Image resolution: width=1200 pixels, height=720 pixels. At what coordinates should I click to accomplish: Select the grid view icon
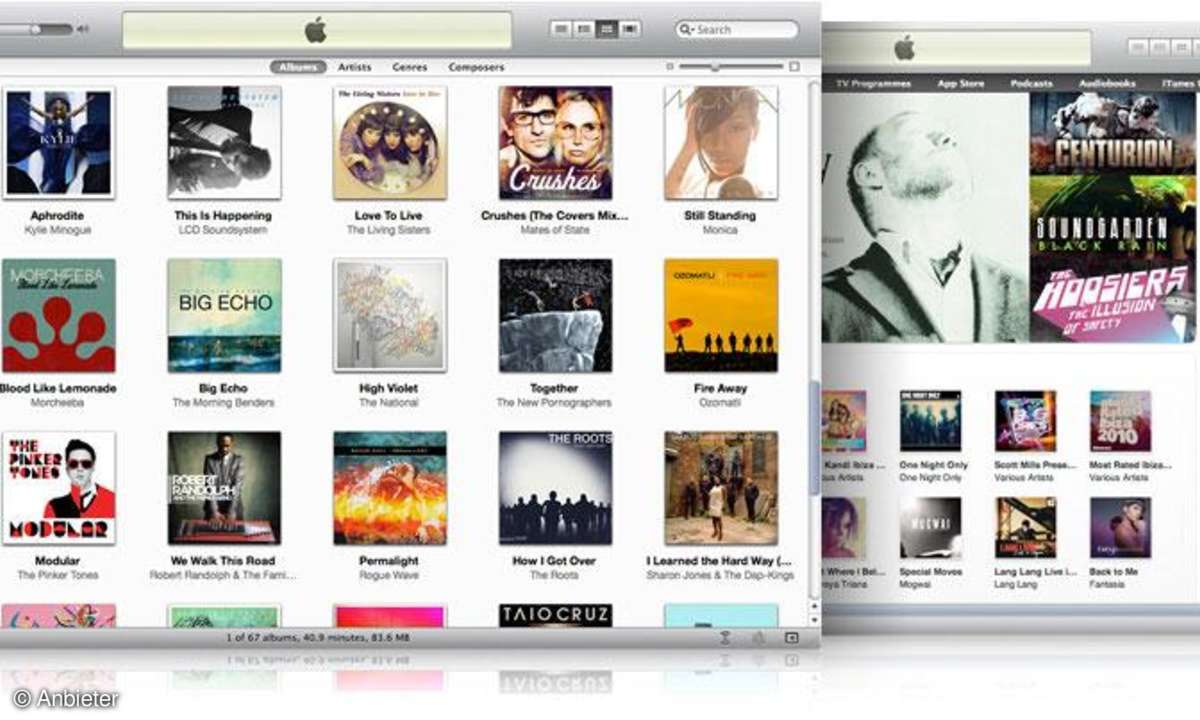[x=606, y=29]
